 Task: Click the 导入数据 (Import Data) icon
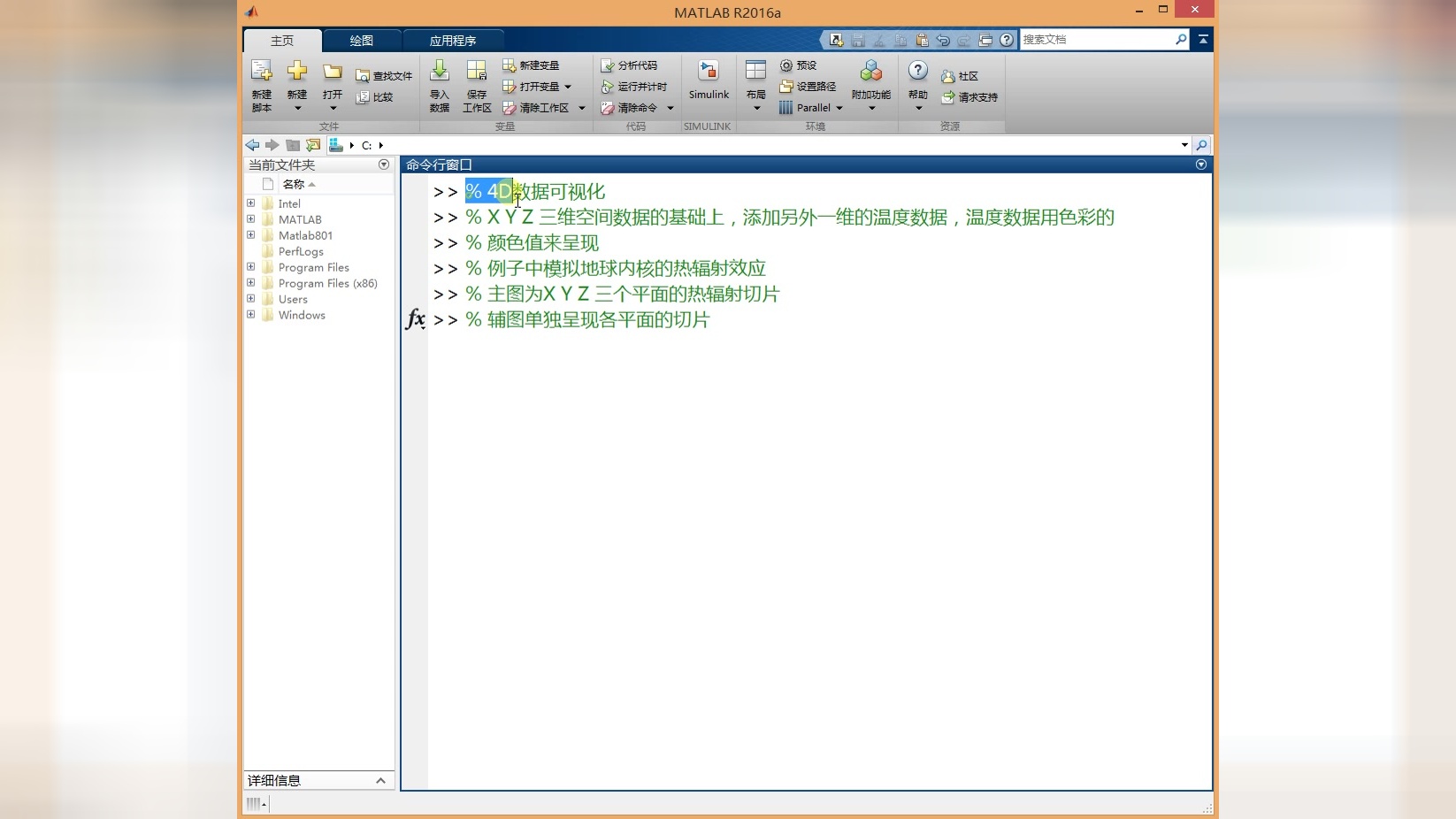coord(440,72)
